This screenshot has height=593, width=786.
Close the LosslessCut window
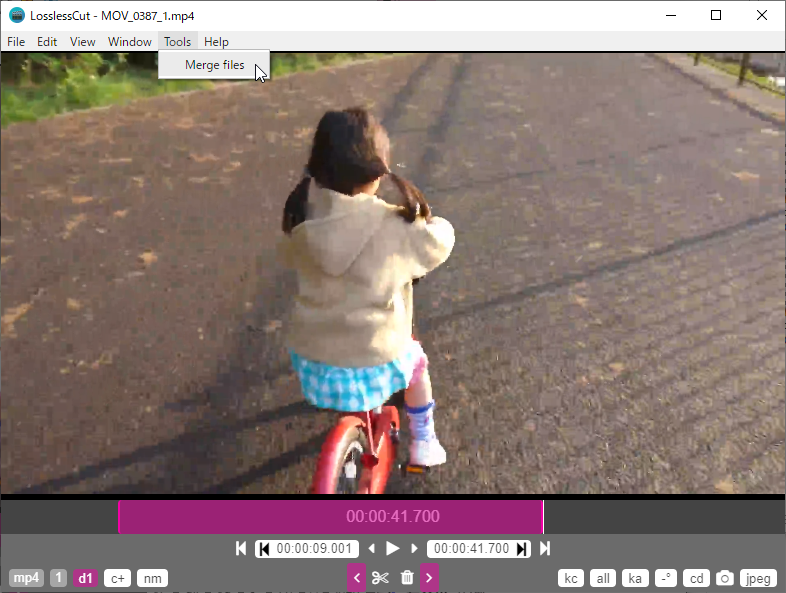[x=762, y=16]
